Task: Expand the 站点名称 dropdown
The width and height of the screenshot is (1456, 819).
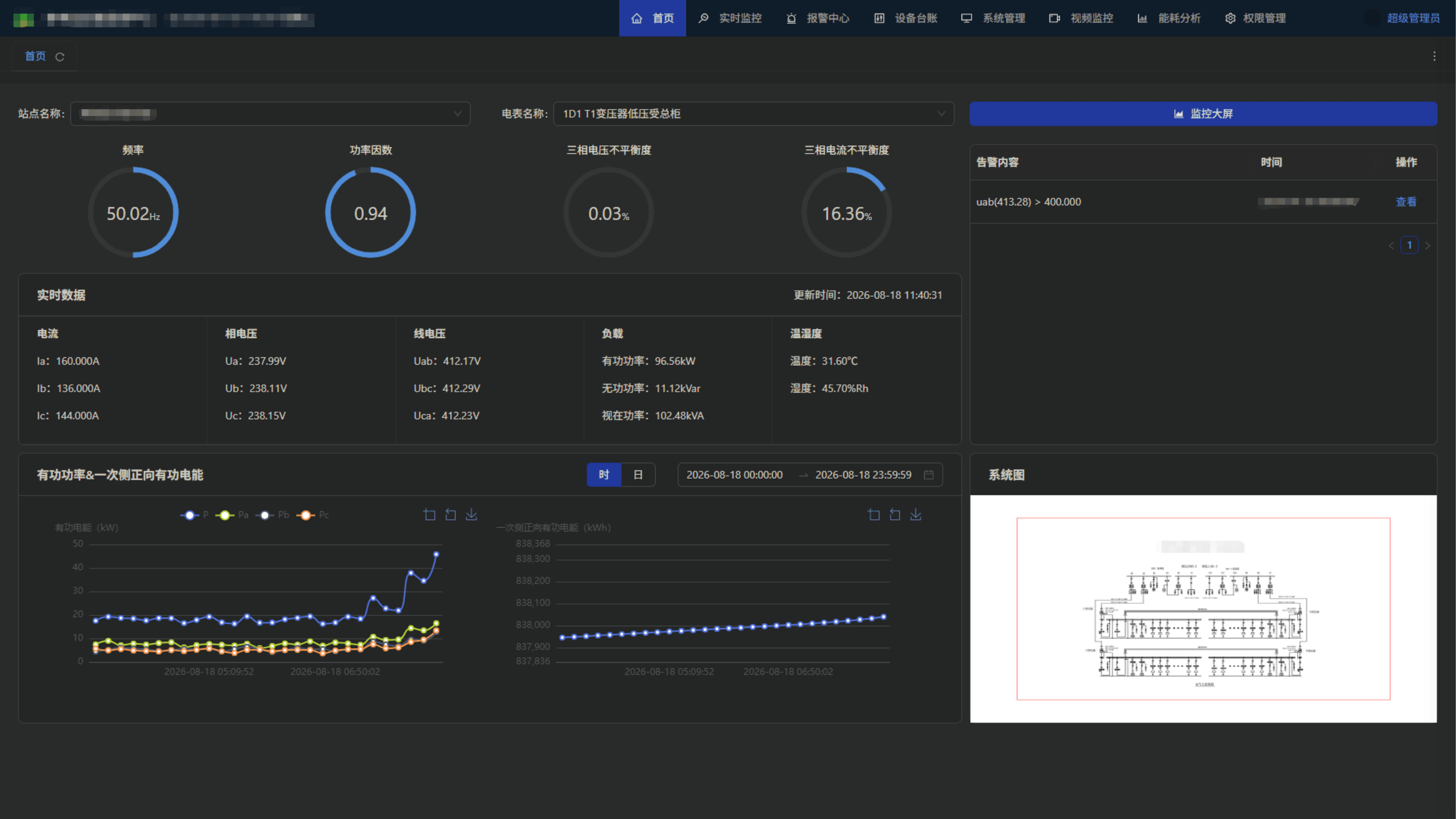Action: [x=270, y=114]
